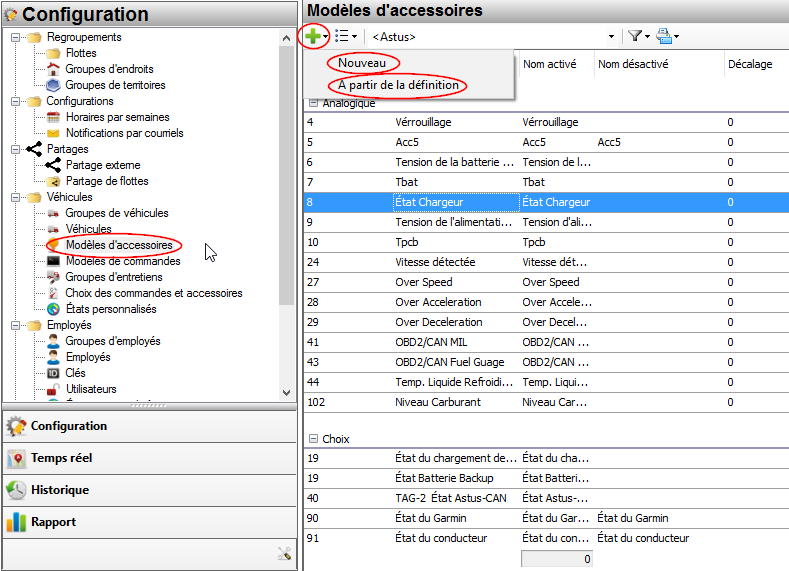Open Notifications par courriels item
The width and height of the screenshot is (789, 571).
click(122, 133)
